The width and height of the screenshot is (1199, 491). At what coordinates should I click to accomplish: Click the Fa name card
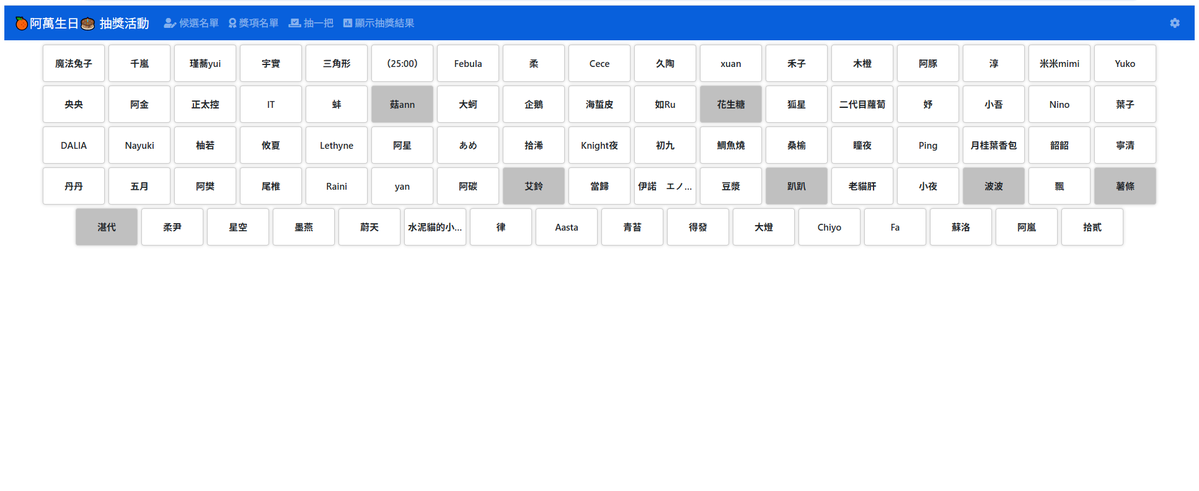point(895,227)
